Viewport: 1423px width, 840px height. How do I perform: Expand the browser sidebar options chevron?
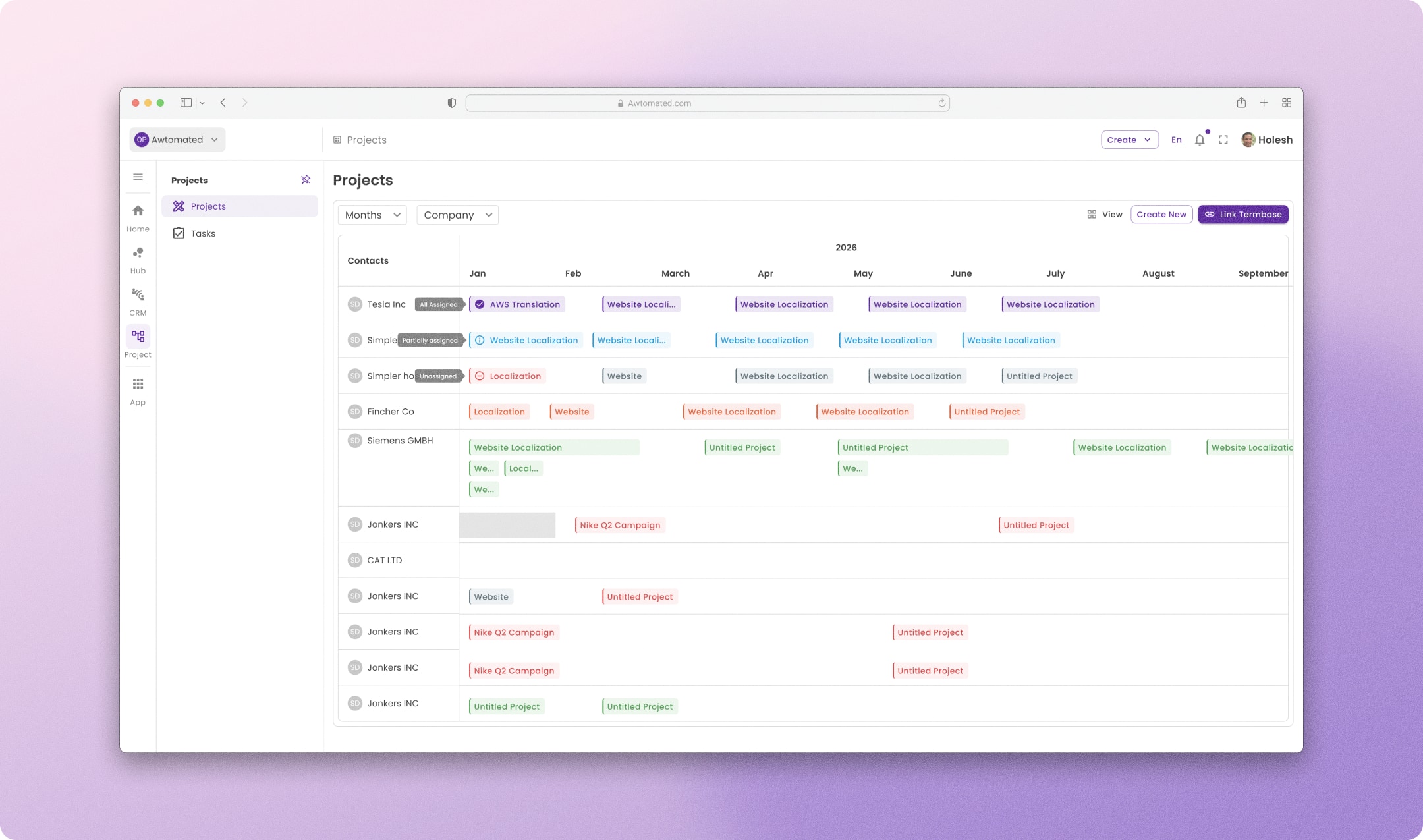[x=202, y=103]
